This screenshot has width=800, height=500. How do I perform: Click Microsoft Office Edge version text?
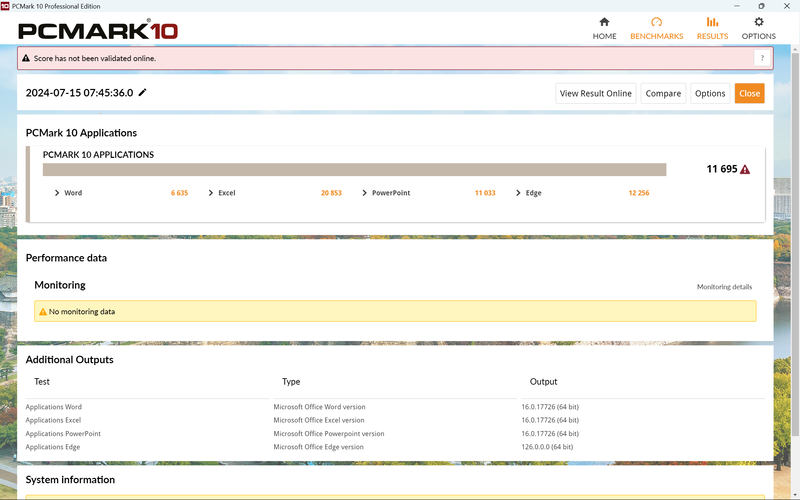coord(318,446)
